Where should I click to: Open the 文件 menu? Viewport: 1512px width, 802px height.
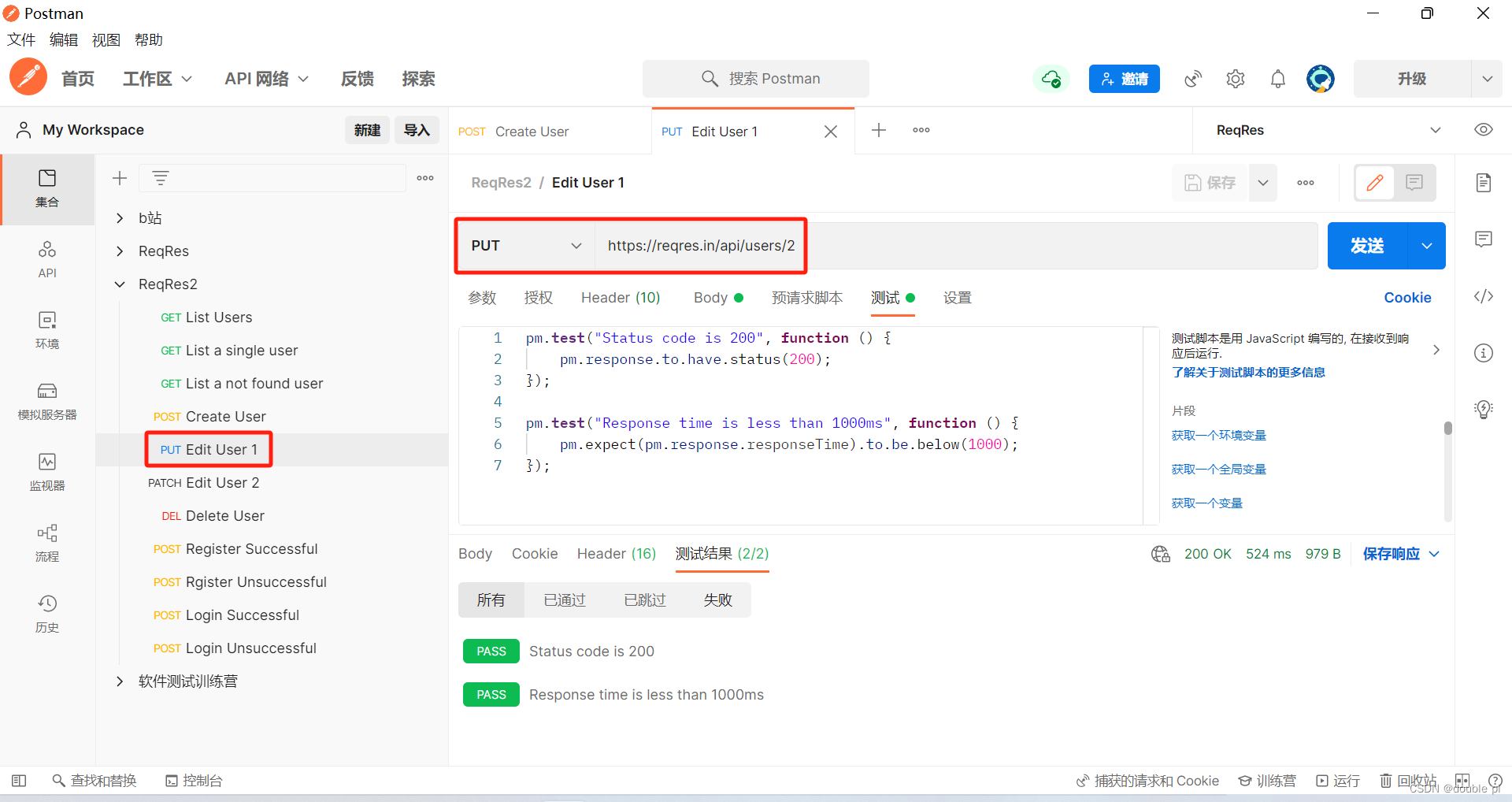21,40
